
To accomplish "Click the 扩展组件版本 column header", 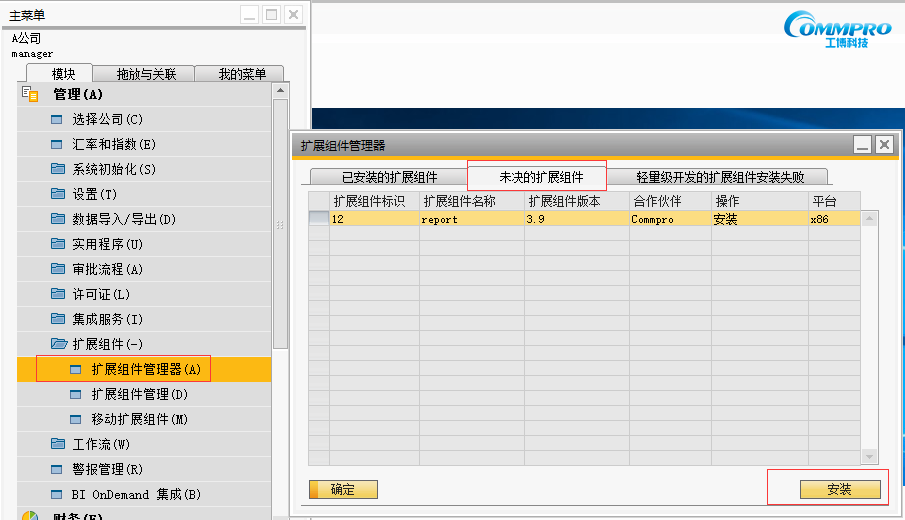I will tap(577, 201).
